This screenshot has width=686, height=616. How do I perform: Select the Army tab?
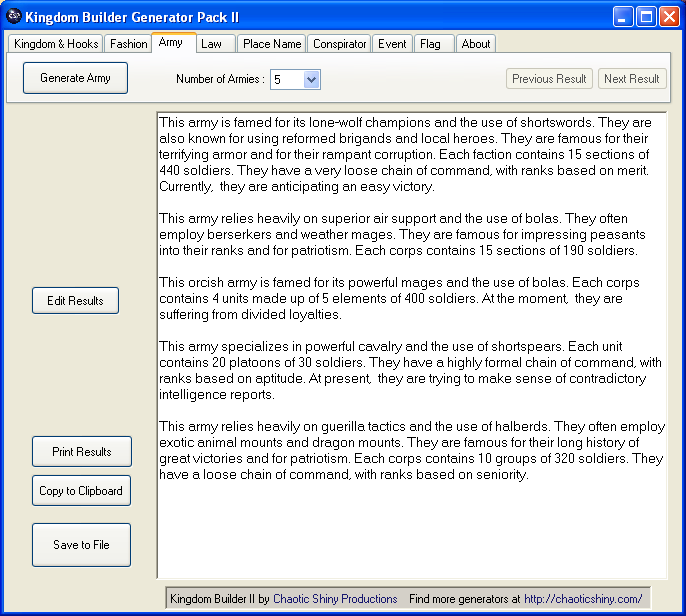(174, 42)
